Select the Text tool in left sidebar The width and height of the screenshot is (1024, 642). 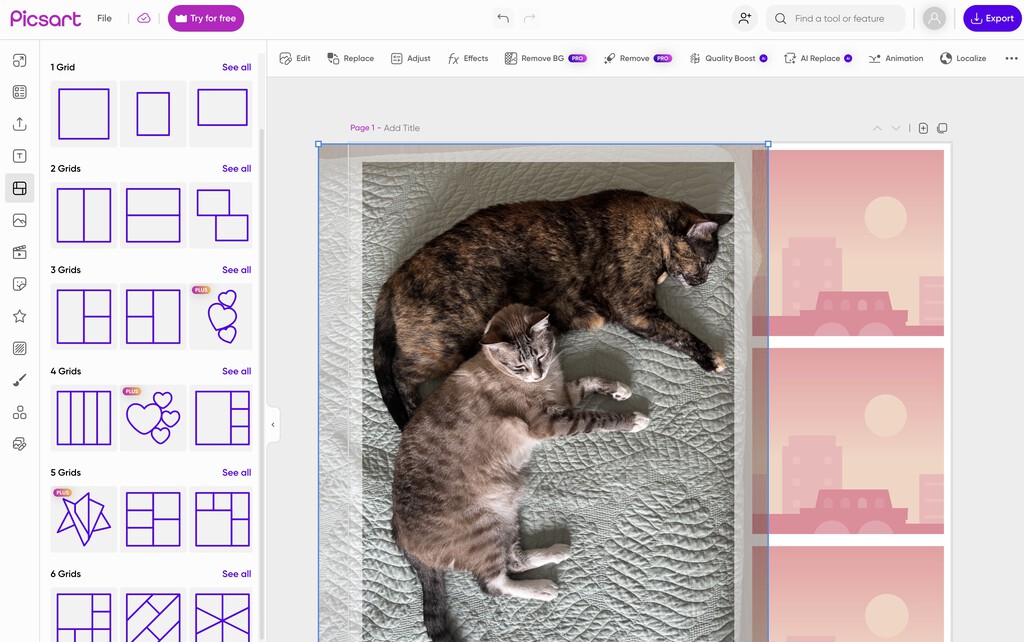19,156
